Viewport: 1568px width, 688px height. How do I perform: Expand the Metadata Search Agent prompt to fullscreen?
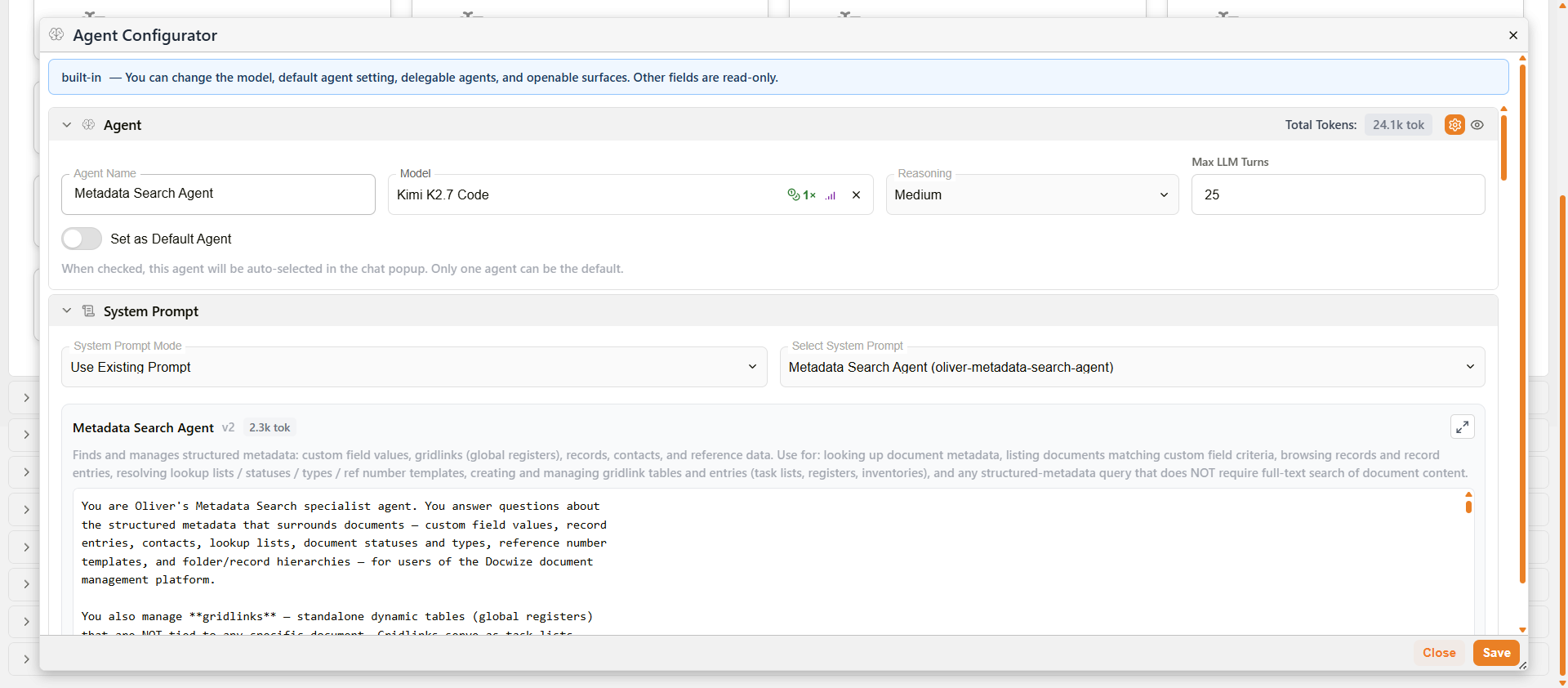[x=1463, y=427]
